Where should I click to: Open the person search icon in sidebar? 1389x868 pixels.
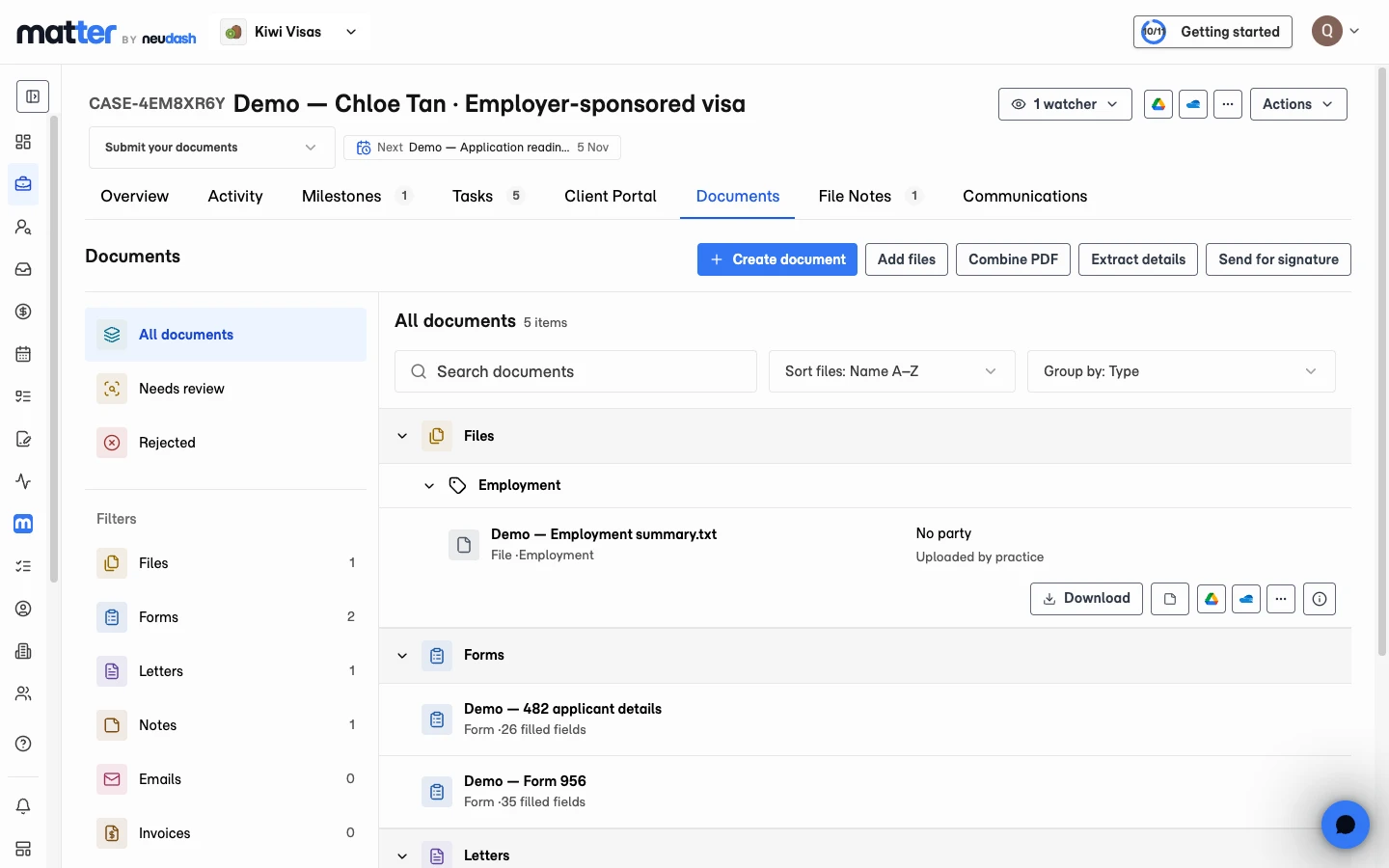coord(23,228)
